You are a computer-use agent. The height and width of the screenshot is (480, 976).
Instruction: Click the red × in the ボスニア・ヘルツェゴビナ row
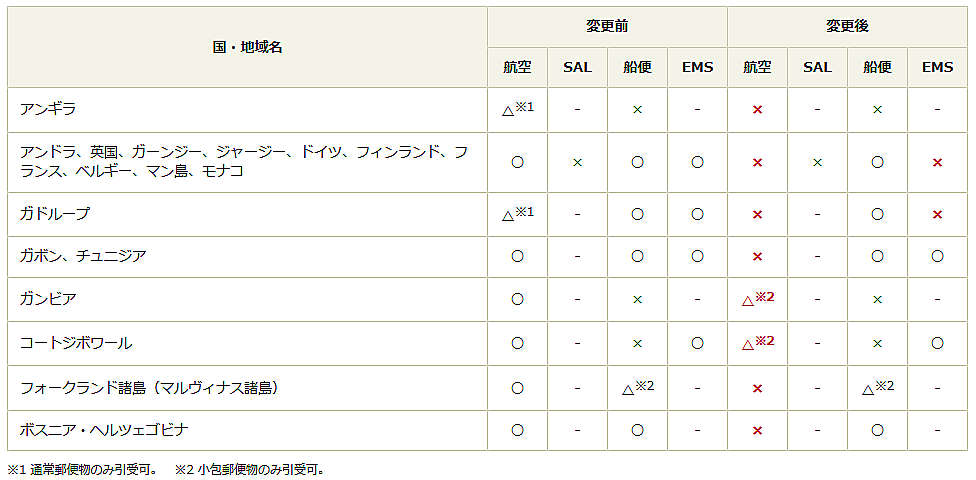coord(757,430)
